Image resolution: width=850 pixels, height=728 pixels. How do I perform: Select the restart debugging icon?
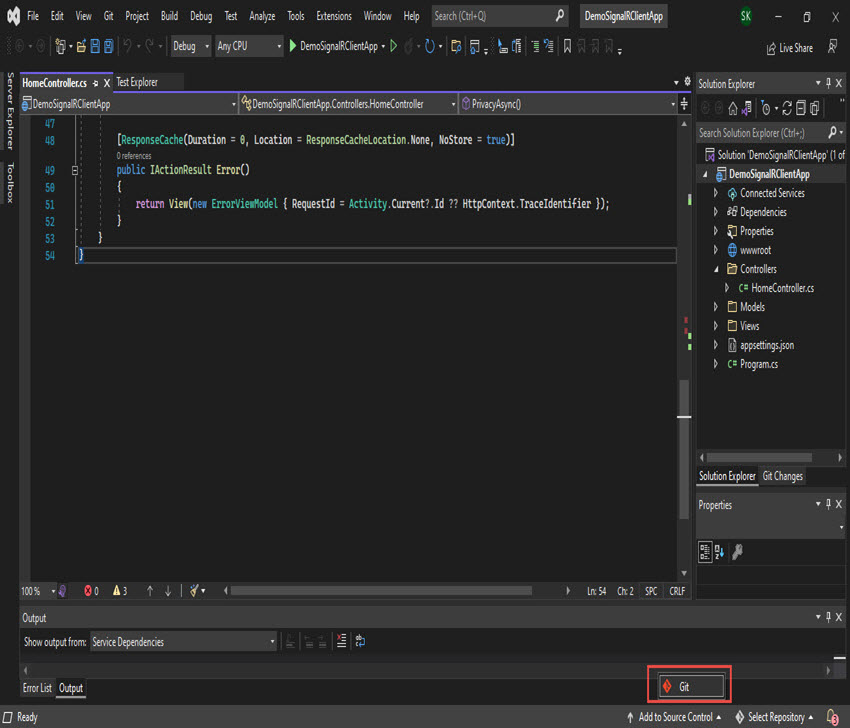[430, 45]
